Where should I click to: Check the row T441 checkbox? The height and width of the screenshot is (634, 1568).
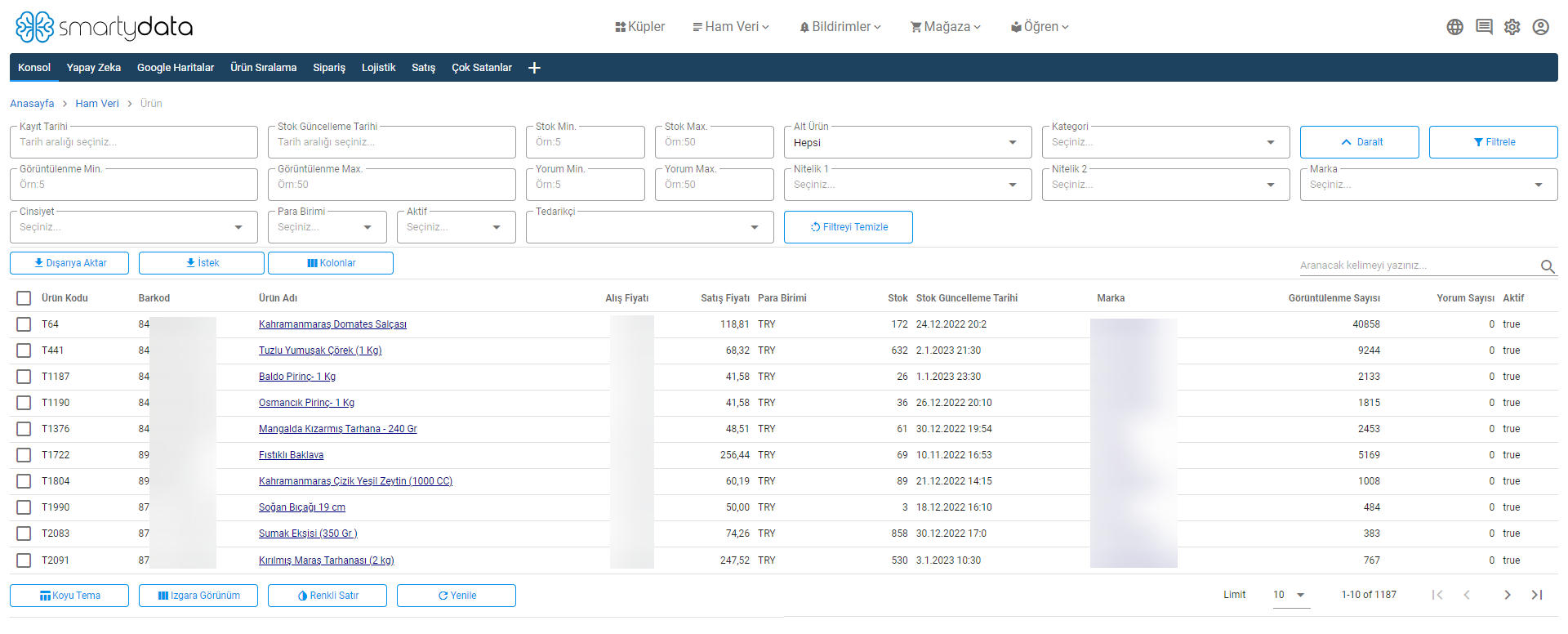point(24,350)
